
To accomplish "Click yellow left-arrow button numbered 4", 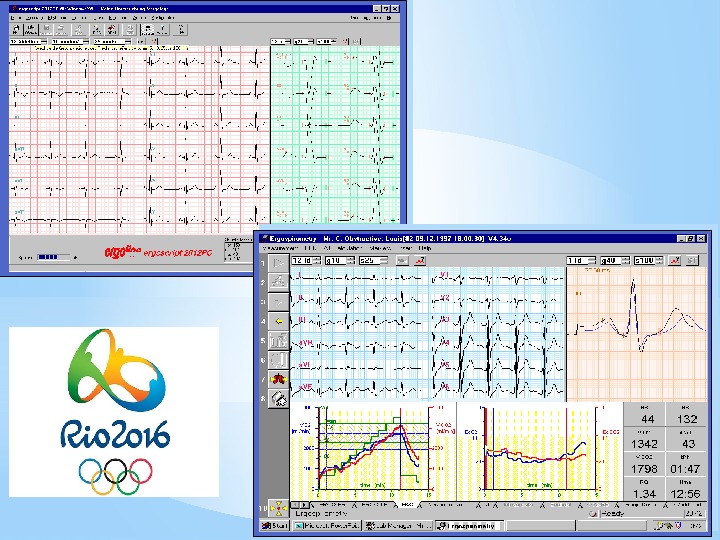I will [279, 321].
